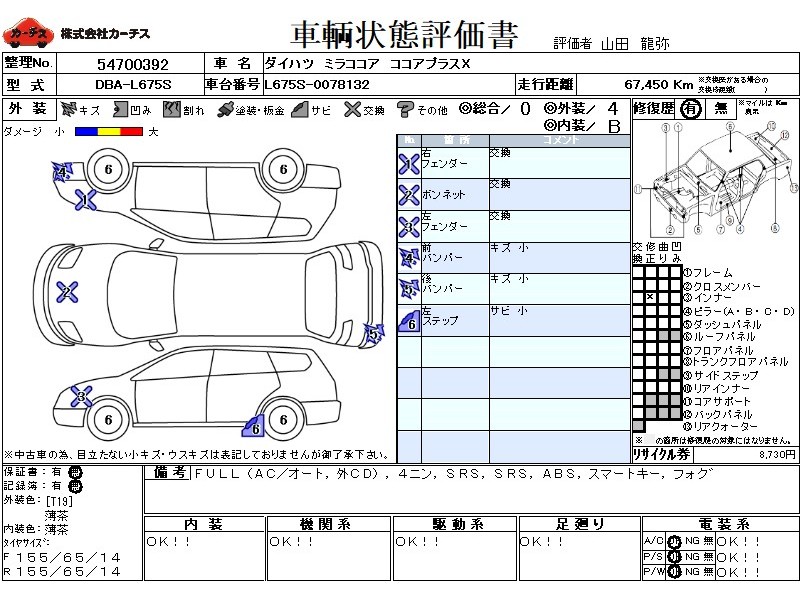Click the 外装 grade value 4

coord(612,109)
